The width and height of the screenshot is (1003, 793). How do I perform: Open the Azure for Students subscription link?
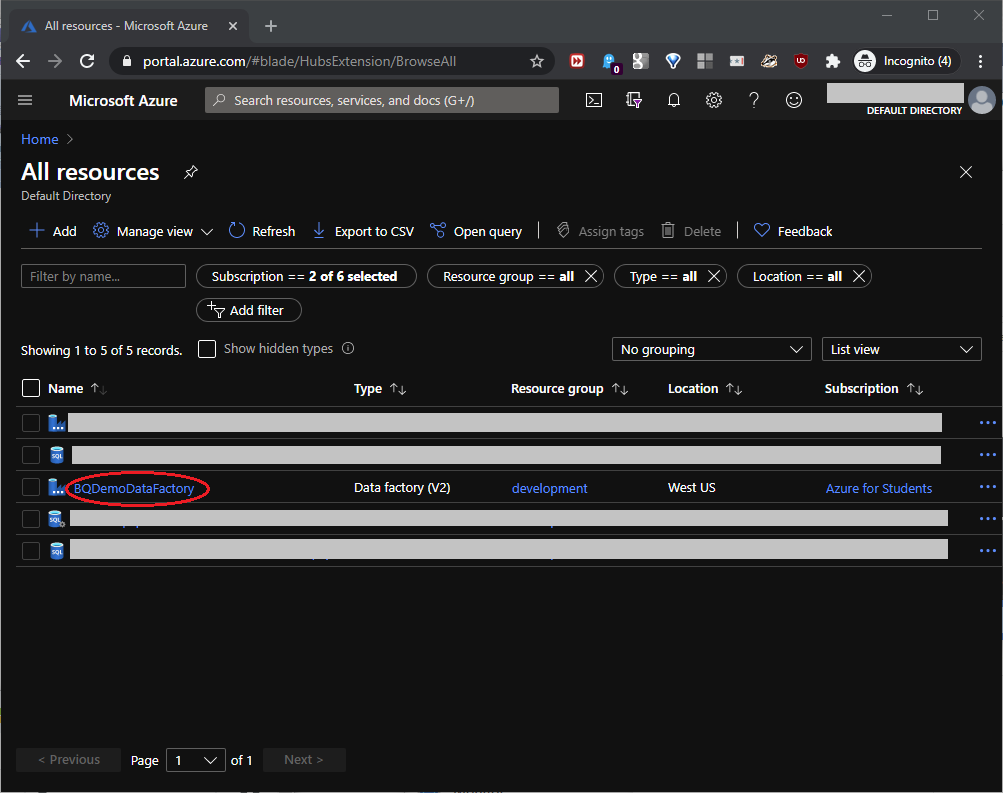[878, 488]
